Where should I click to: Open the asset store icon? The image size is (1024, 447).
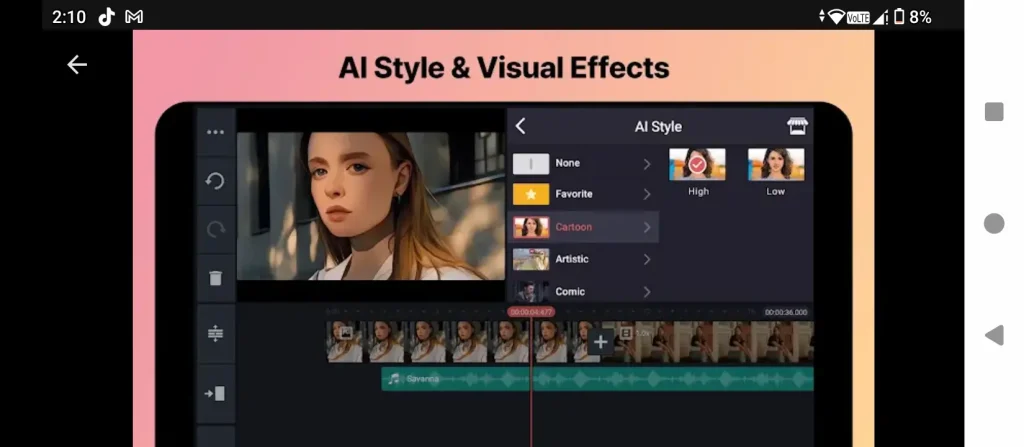click(796, 126)
